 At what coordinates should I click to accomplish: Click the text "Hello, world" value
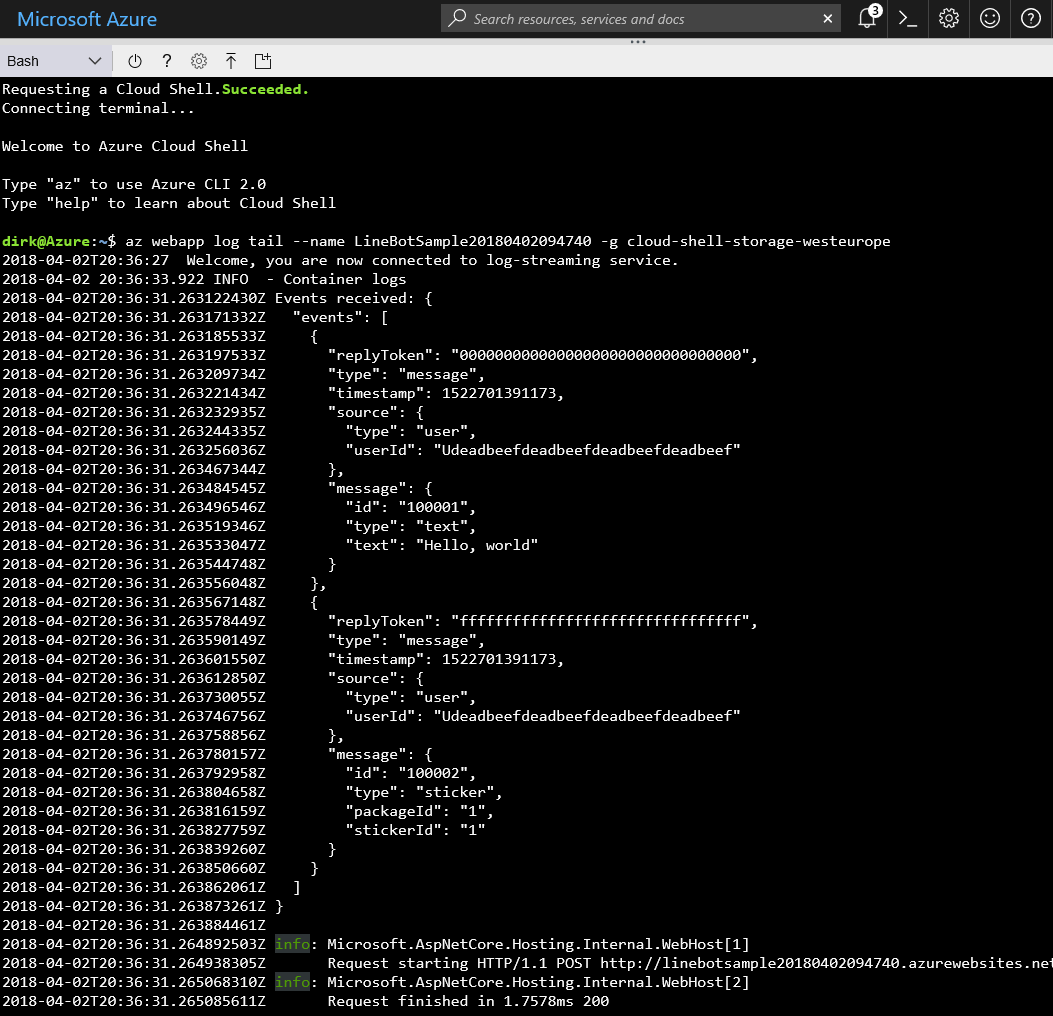[x=477, y=545]
